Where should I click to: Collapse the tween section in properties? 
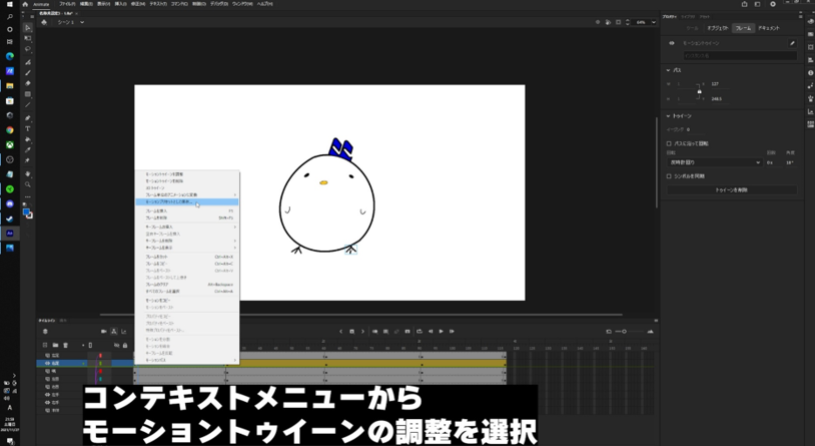(668, 116)
